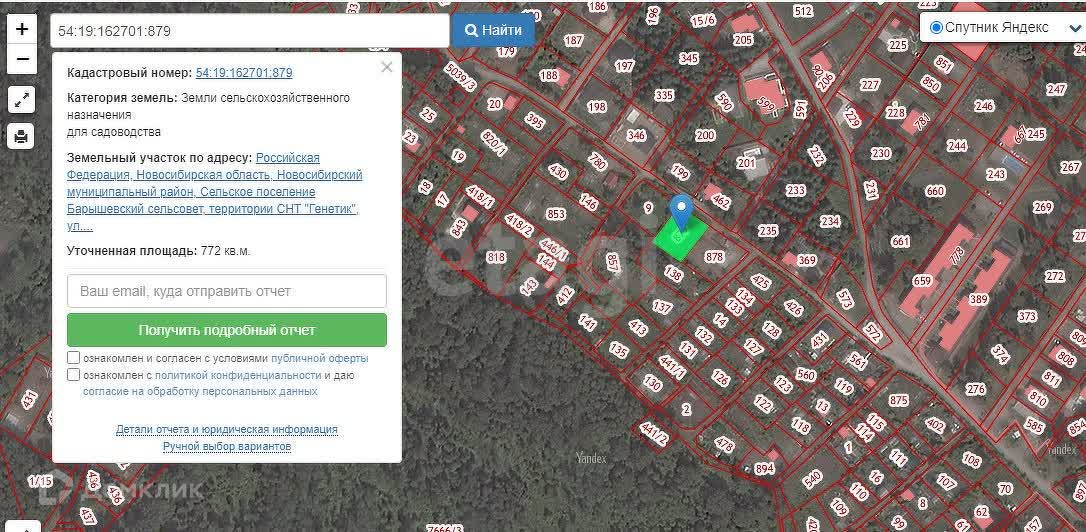
Task: Select the highlighted green parcel on map
Action: [x=680, y=238]
